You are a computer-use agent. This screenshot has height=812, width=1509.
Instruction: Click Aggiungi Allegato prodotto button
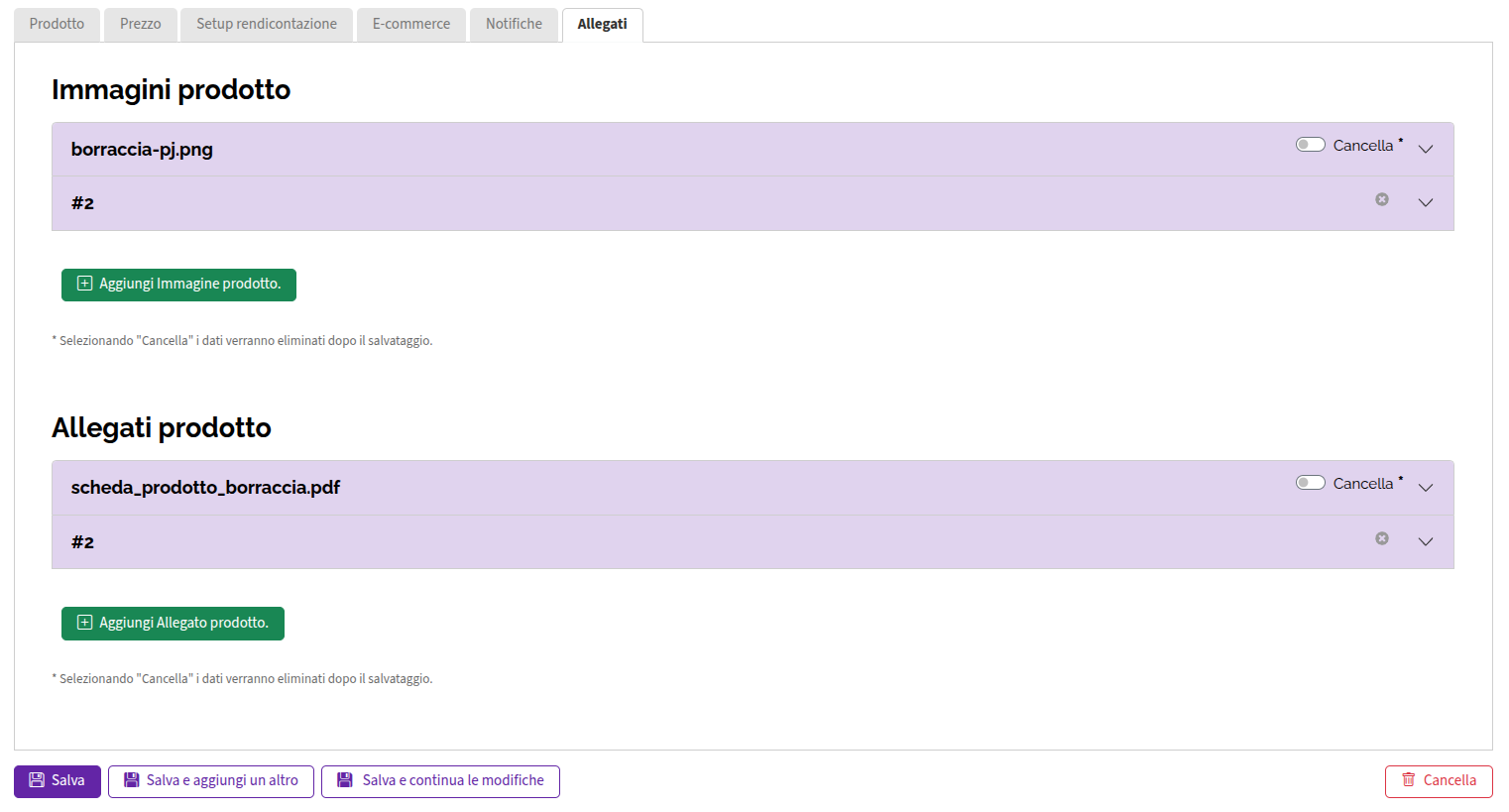point(173,624)
